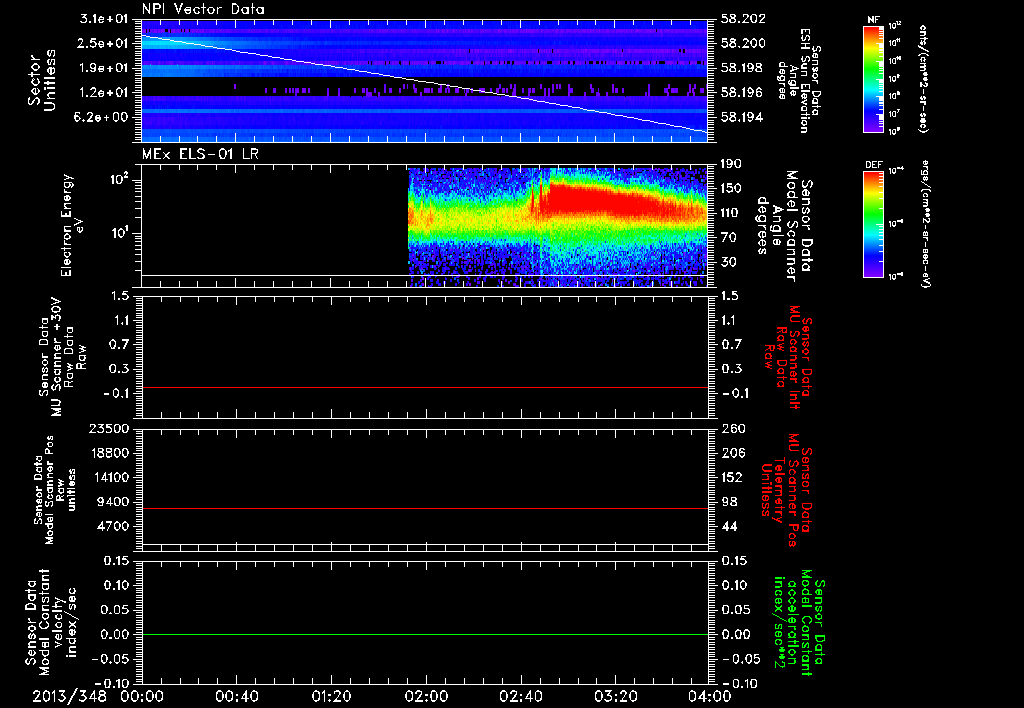Click the Electron Energy eV axis label

72,225
